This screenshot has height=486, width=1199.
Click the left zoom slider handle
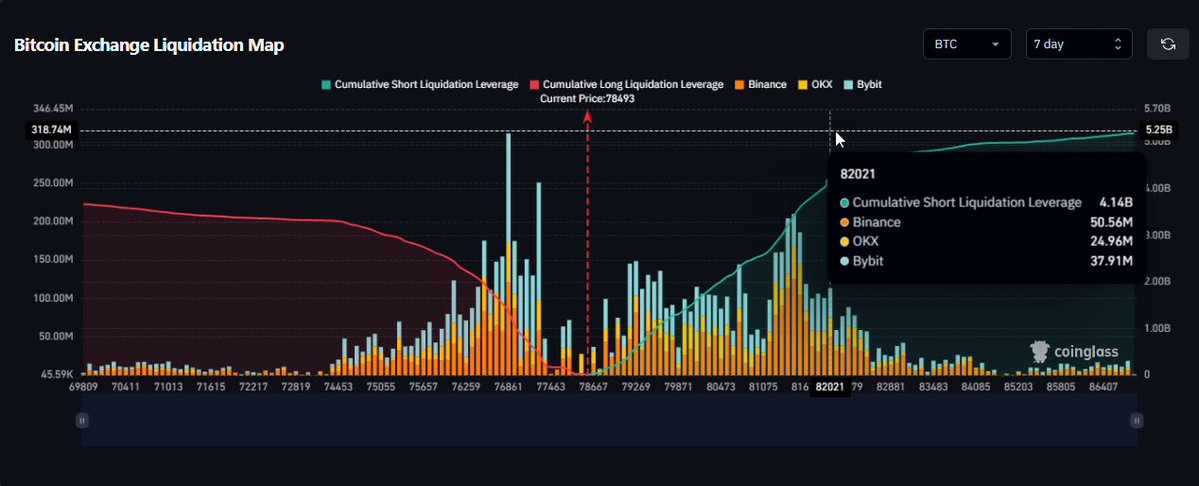coord(82,420)
